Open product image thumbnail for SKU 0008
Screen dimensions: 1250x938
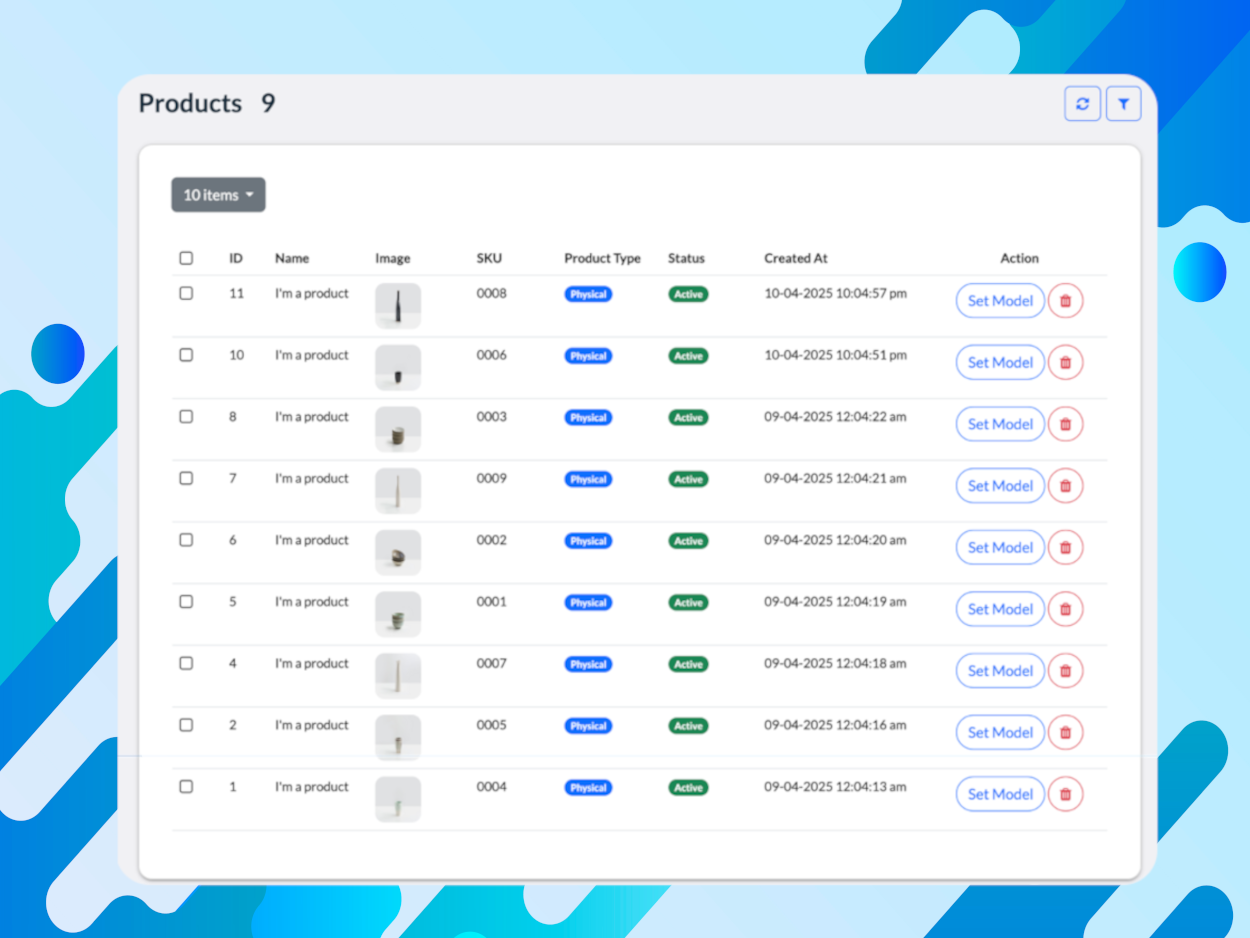[x=398, y=306]
